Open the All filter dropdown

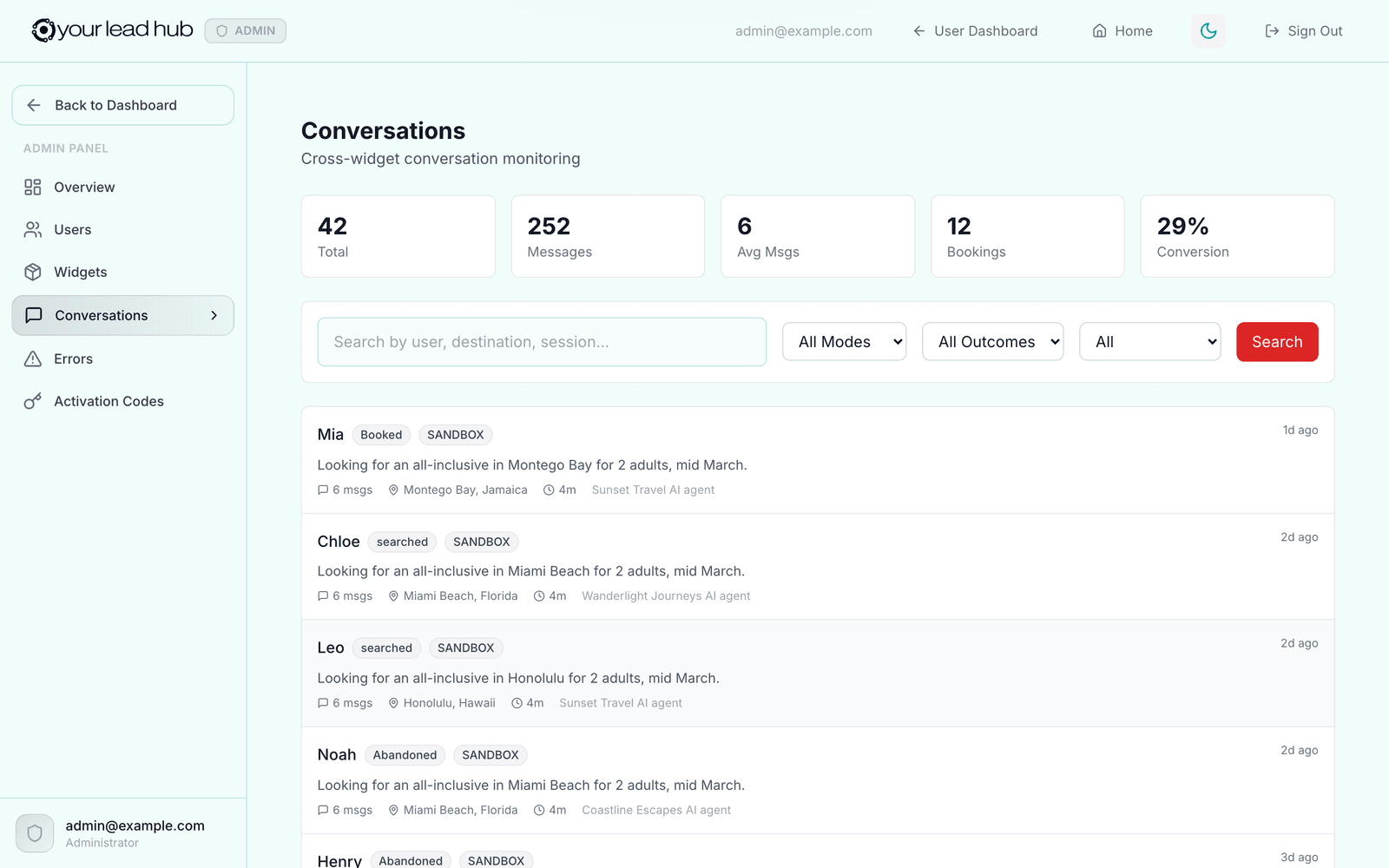(x=1149, y=342)
